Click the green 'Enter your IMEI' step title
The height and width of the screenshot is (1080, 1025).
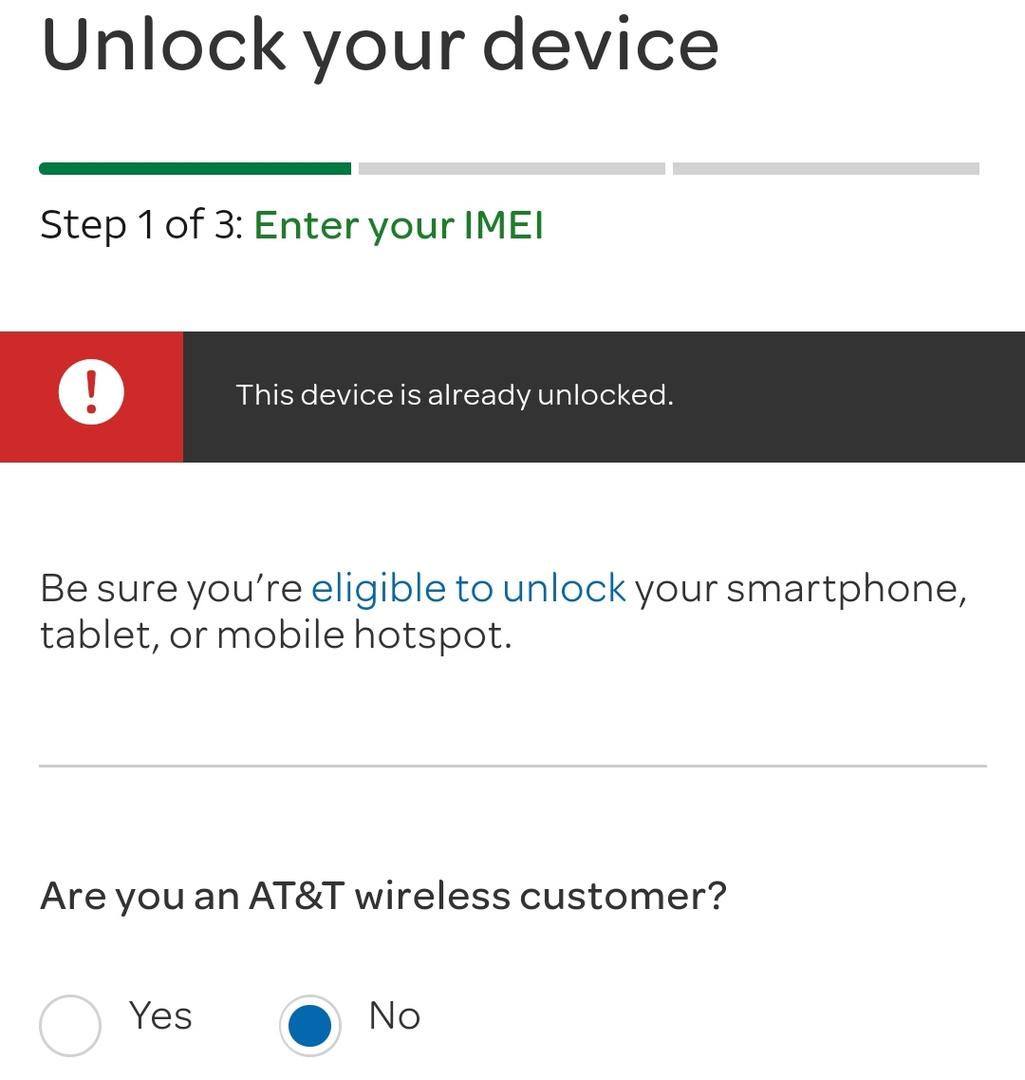click(399, 226)
